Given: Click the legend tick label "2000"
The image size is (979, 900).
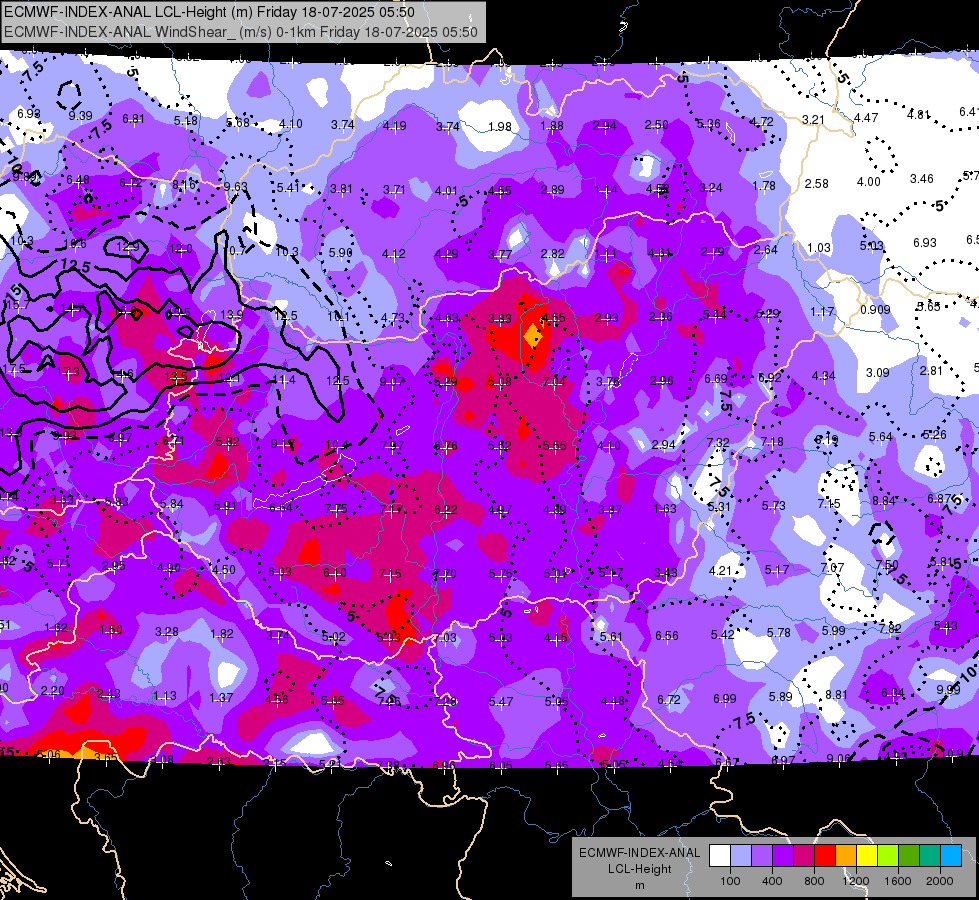Looking at the screenshot, I should 940,881.
